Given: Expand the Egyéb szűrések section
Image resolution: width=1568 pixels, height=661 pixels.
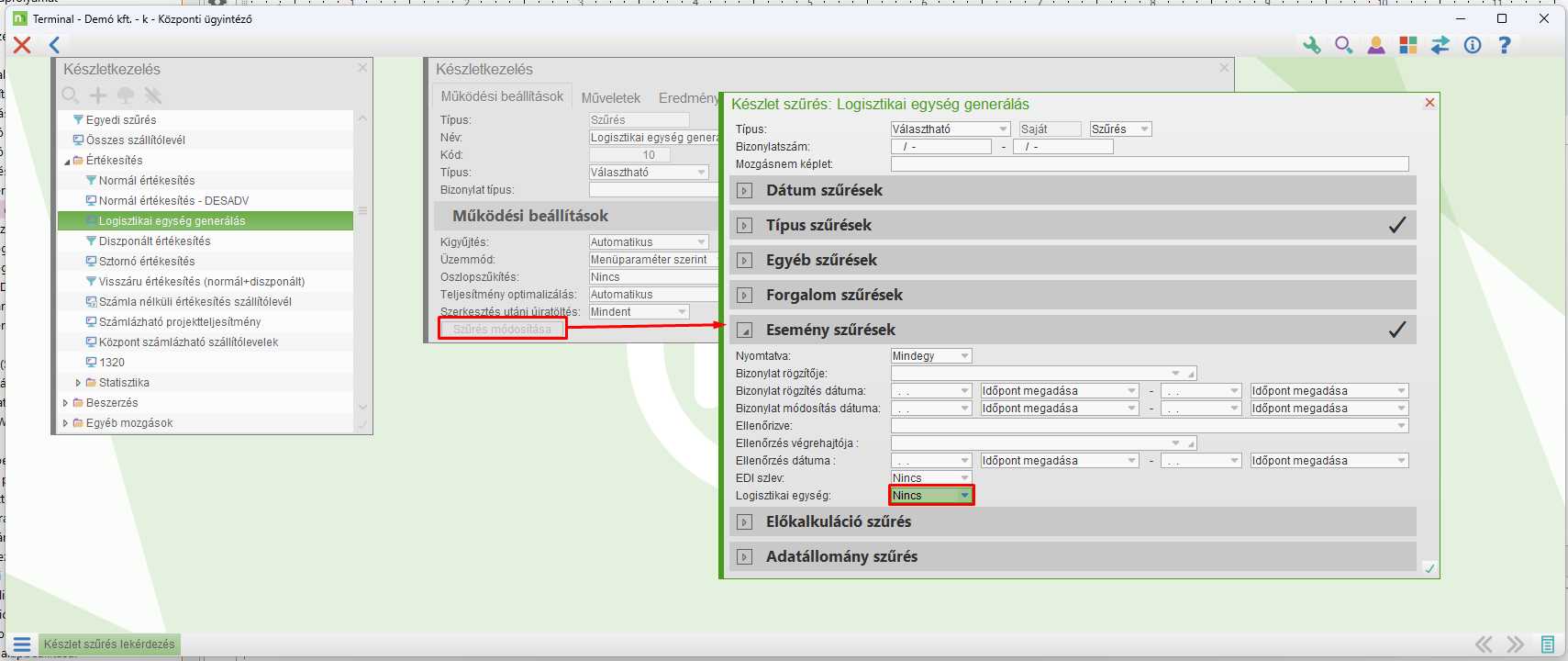Looking at the screenshot, I should [x=745, y=261].
